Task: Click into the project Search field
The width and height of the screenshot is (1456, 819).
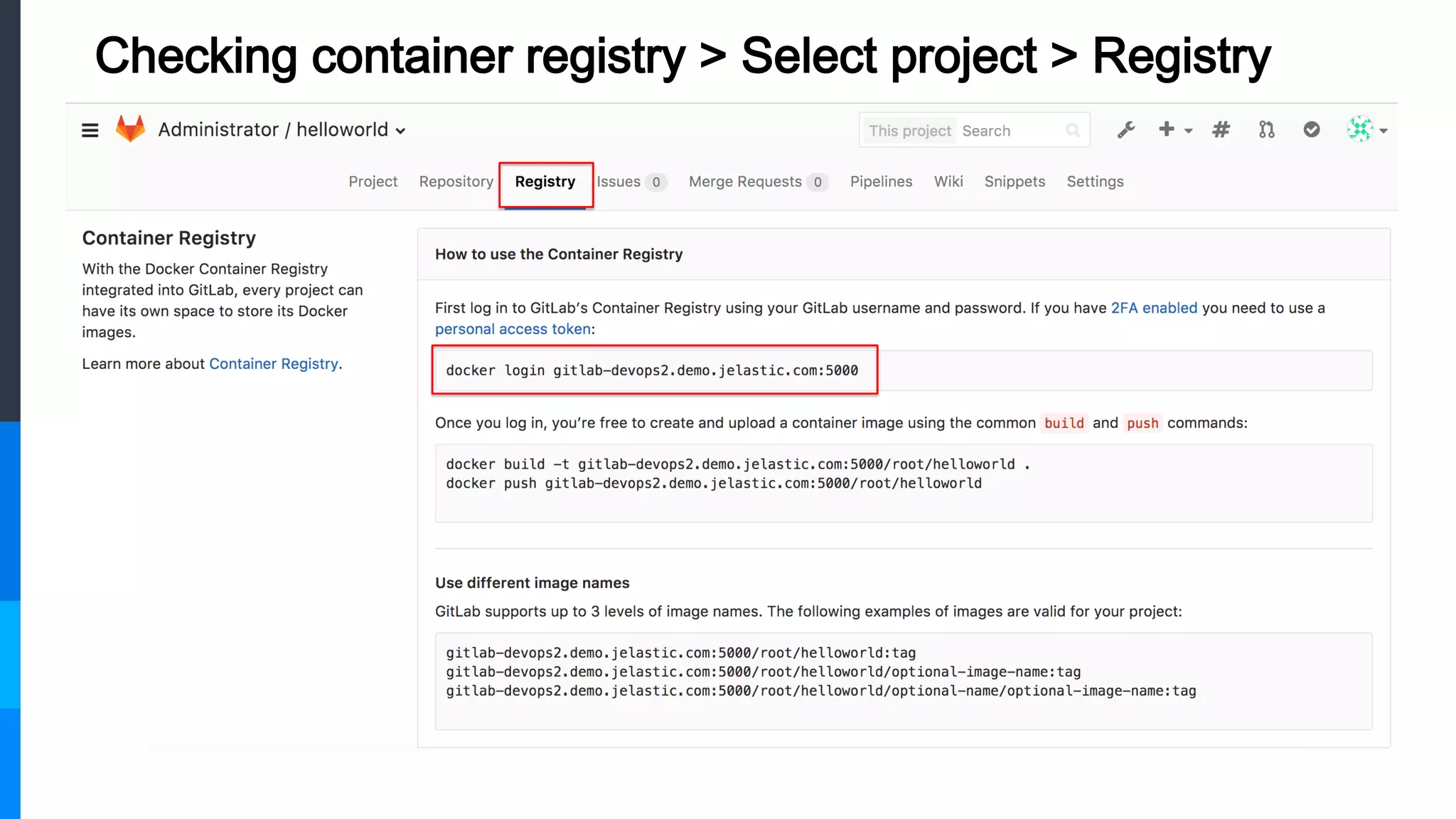Action: (x=1010, y=131)
